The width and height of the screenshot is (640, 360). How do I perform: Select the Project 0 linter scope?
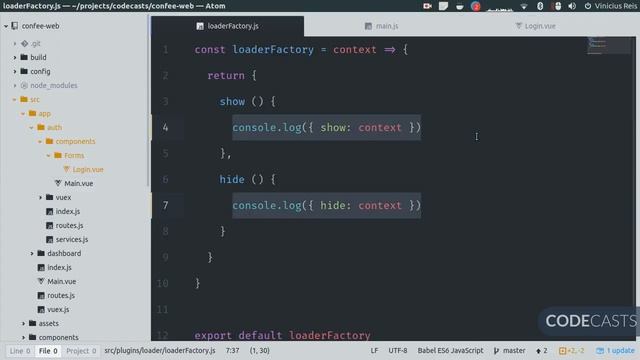point(81,351)
